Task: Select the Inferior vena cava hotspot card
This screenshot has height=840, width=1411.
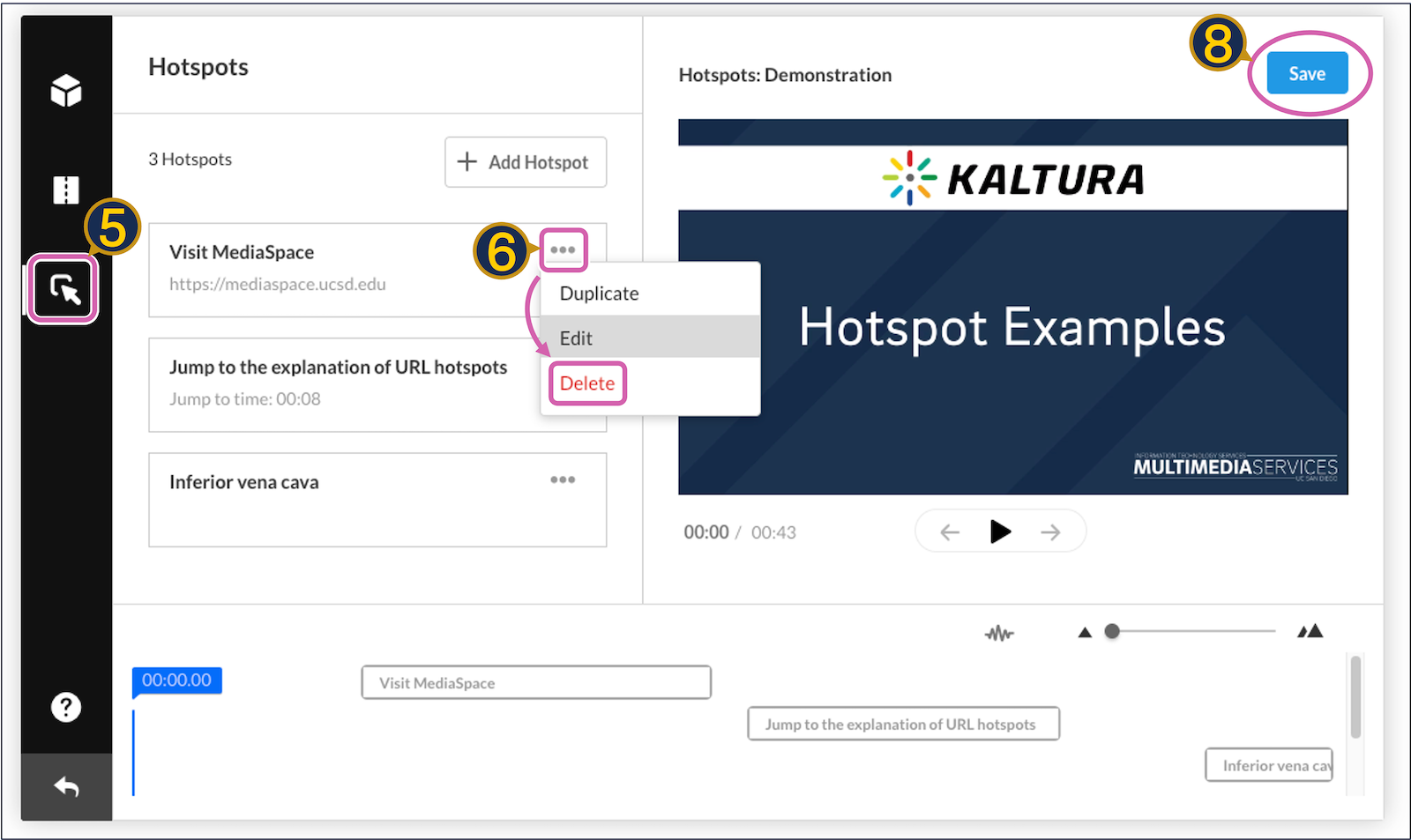Action: pos(377,500)
